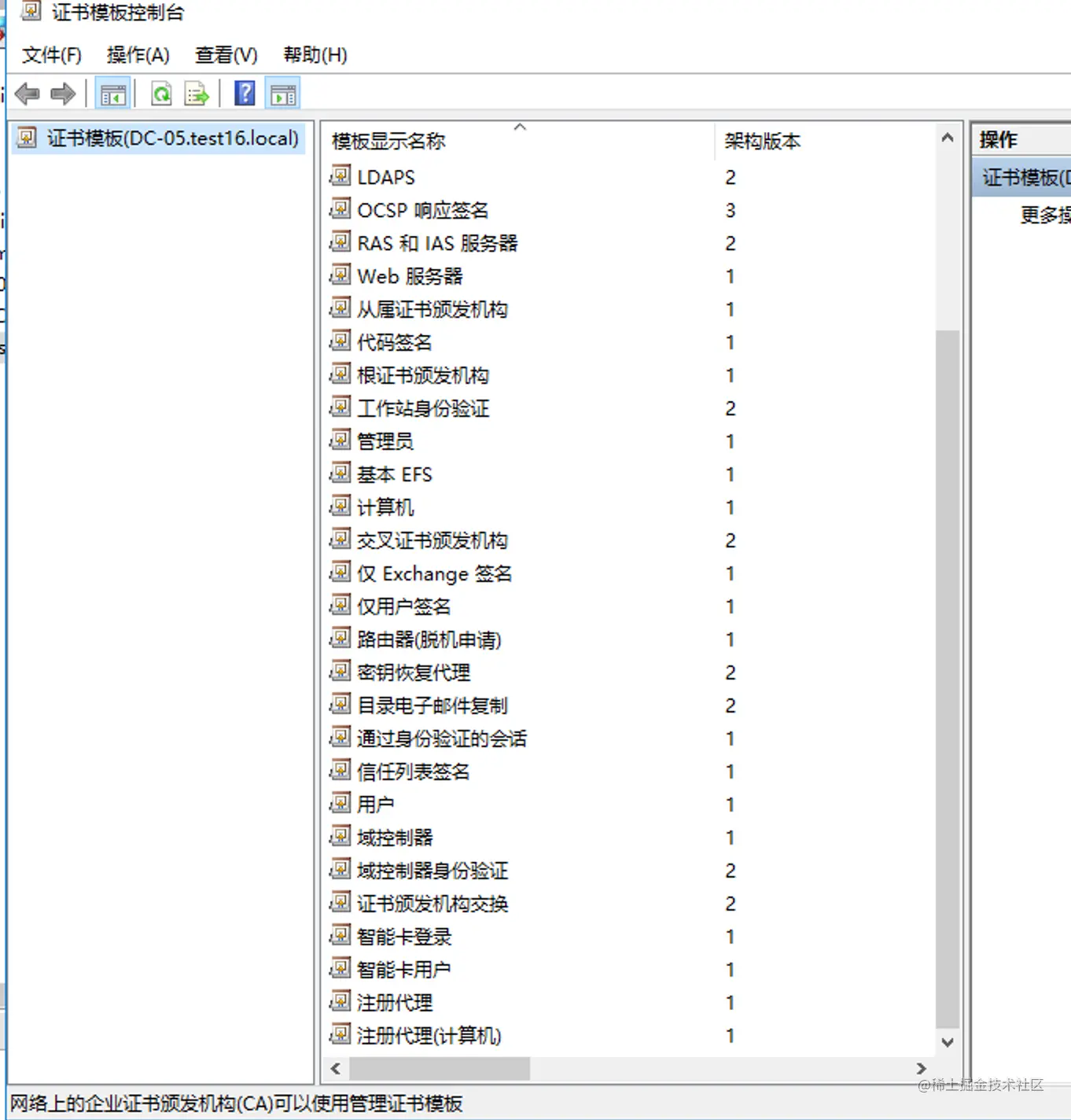
Task: Select the 通过身份验证的会话 row
Action: coord(629,739)
